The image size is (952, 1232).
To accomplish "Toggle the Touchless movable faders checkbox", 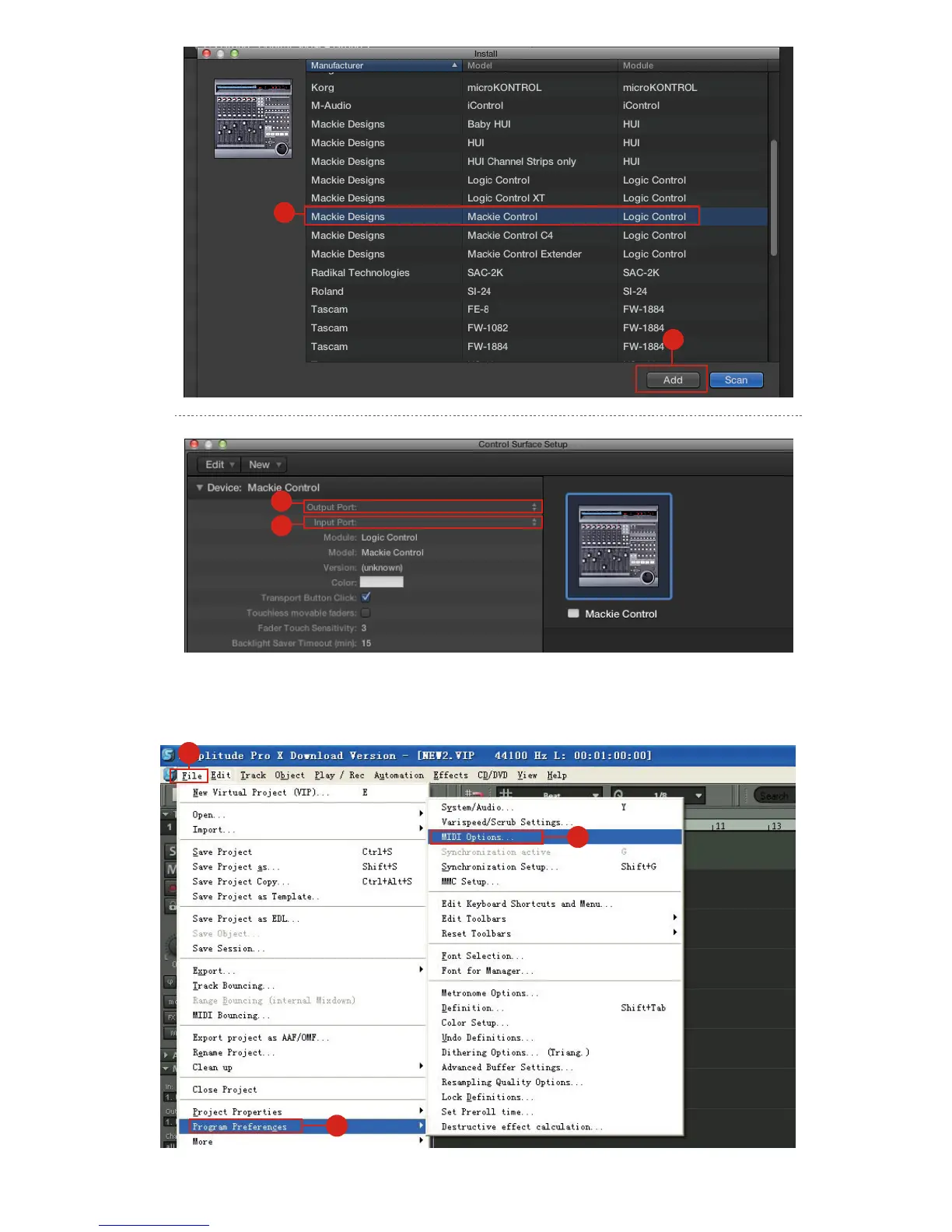I will point(366,613).
